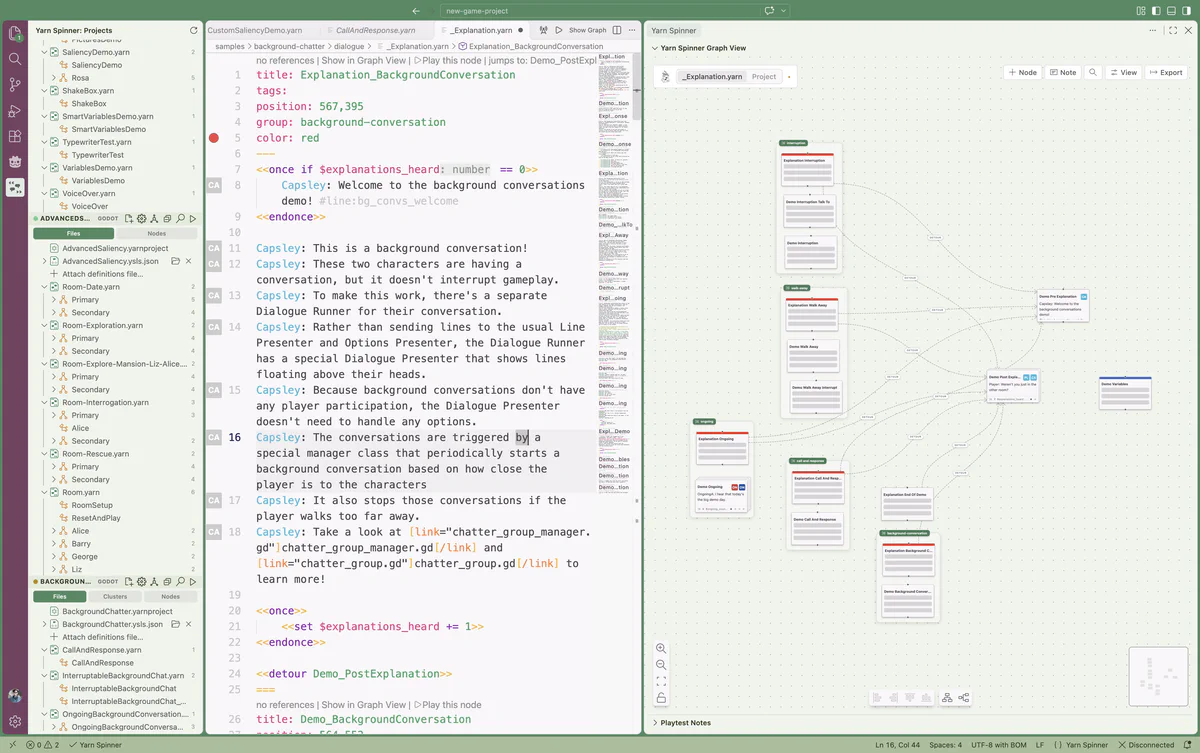Viewport: 1200px width, 753px height.
Task: Zoom out on the graph view
Action: [x=661, y=665]
